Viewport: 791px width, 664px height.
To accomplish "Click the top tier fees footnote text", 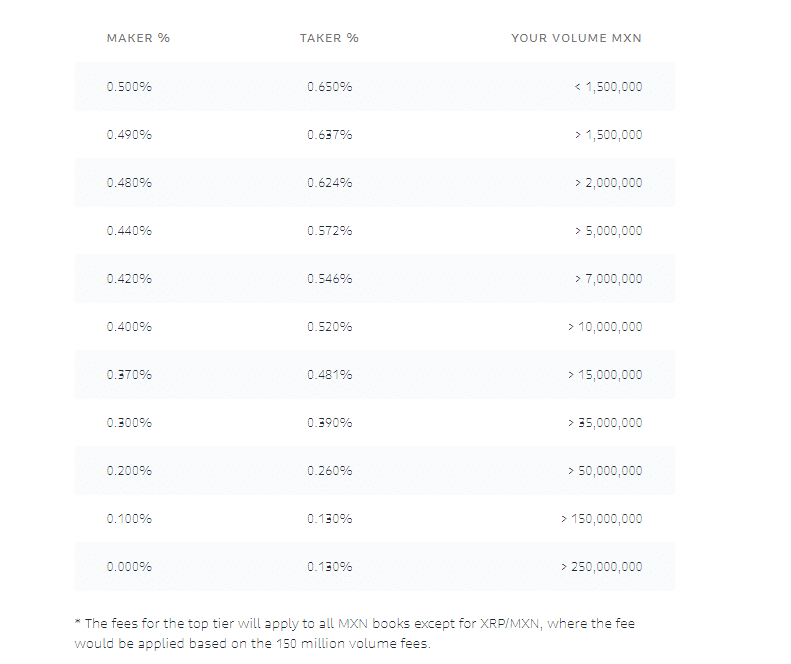I will [354, 633].
